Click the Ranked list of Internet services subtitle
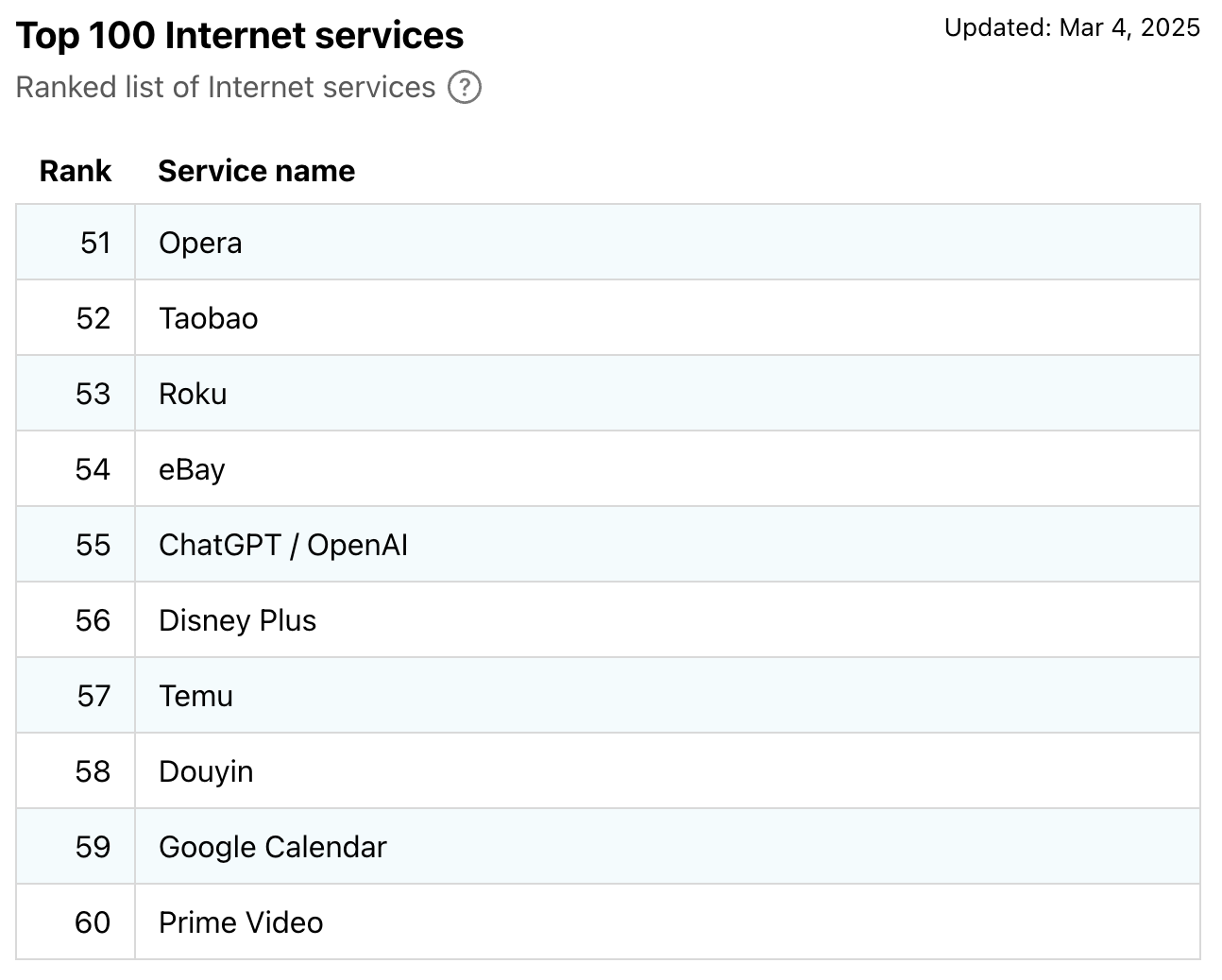 226,88
